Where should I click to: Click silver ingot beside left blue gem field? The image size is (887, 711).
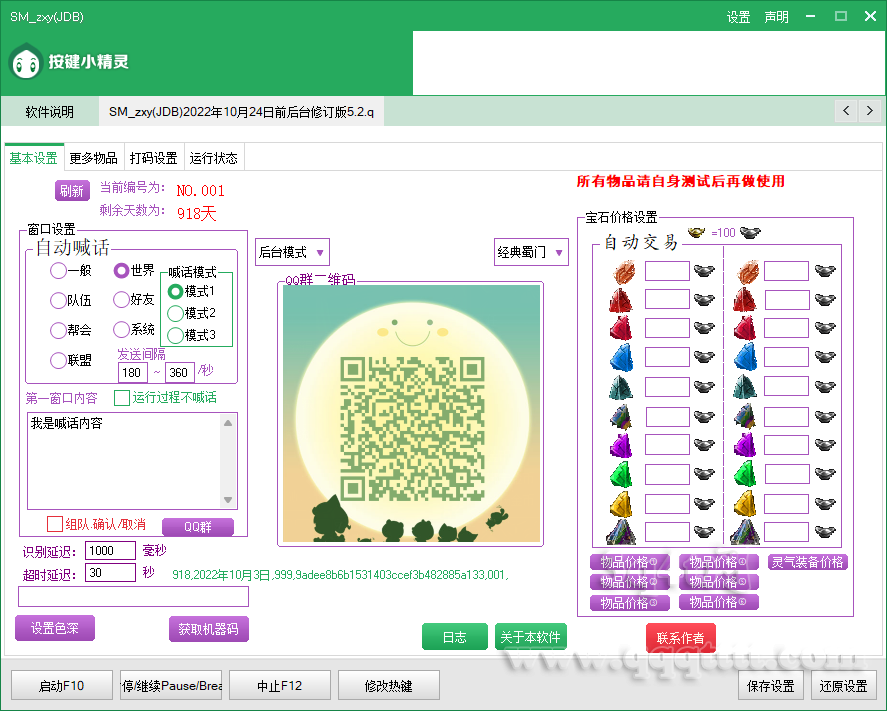(704, 357)
